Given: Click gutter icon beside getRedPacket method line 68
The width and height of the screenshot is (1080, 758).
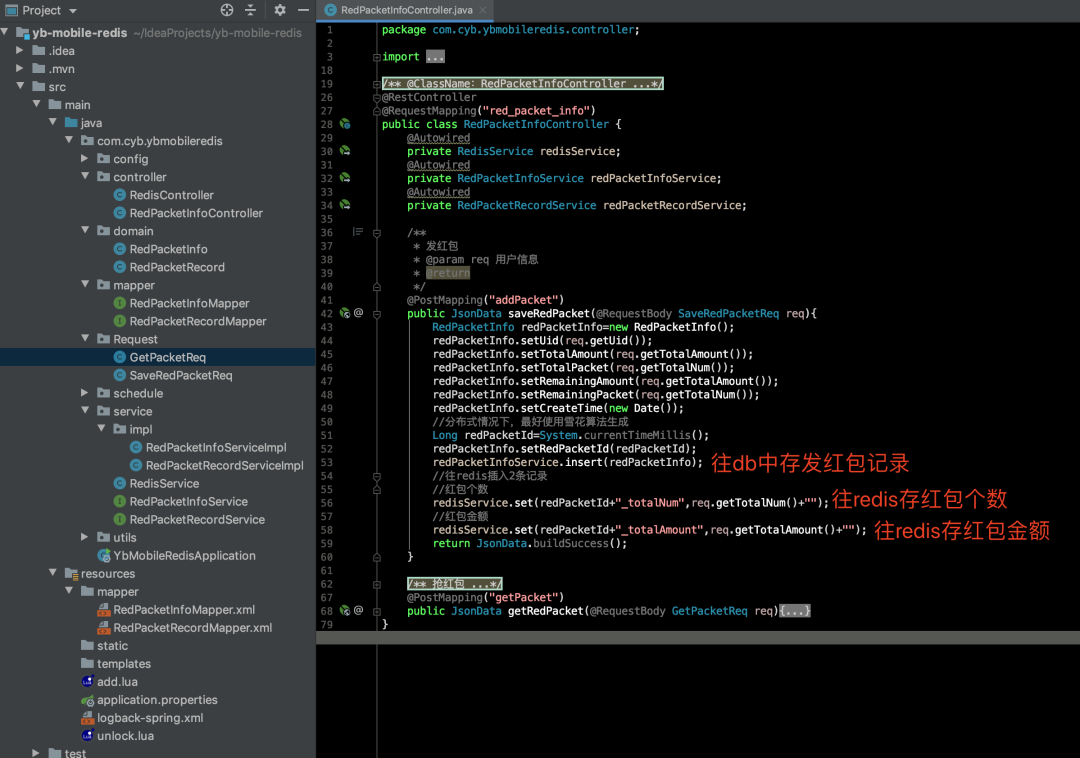Looking at the screenshot, I should pyautogui.click(x=344, y=610).
